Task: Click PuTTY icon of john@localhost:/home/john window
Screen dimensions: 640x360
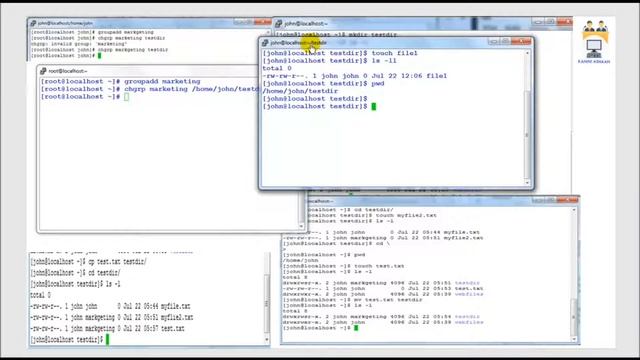Action: pyautogui.click(x=33, y=23)
